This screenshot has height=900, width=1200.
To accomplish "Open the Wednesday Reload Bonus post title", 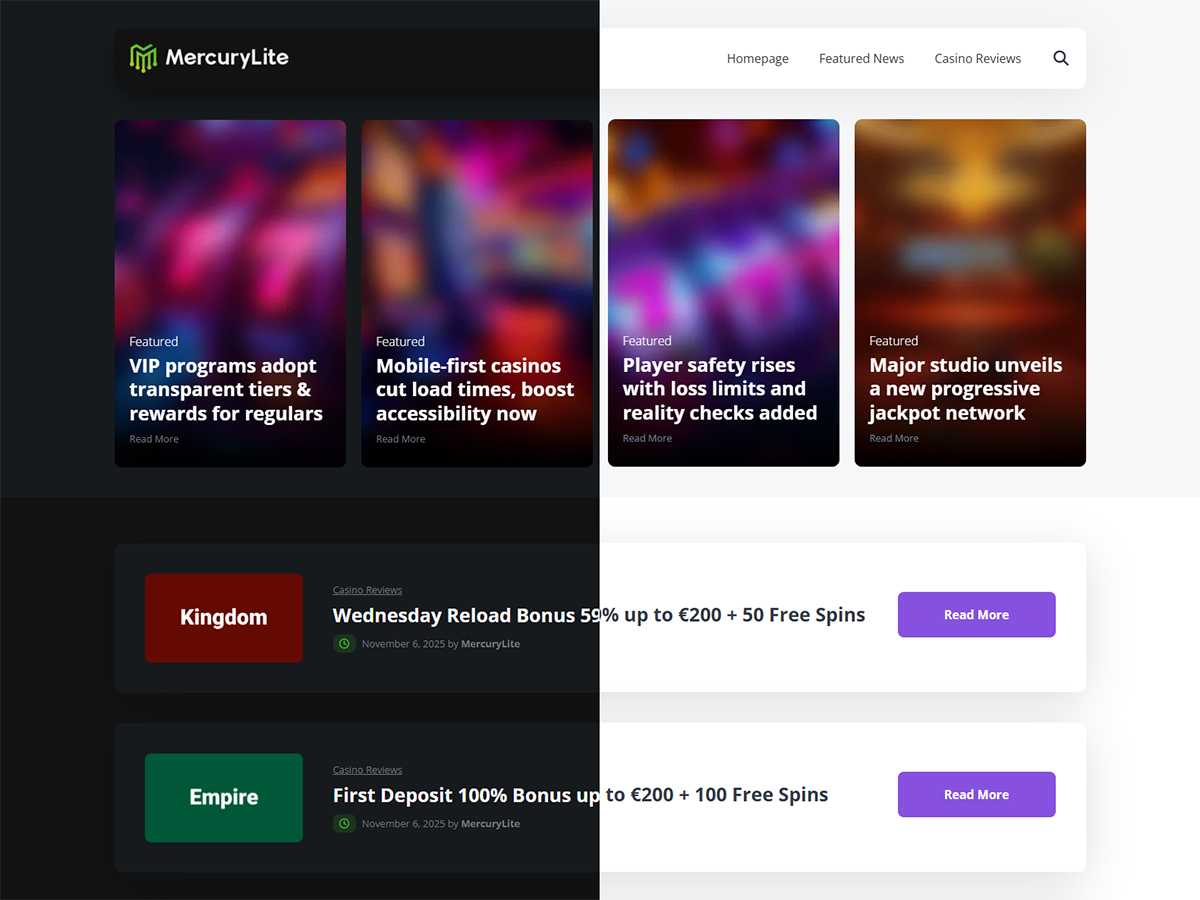I will pyautogui.click(x=599, y=615).
